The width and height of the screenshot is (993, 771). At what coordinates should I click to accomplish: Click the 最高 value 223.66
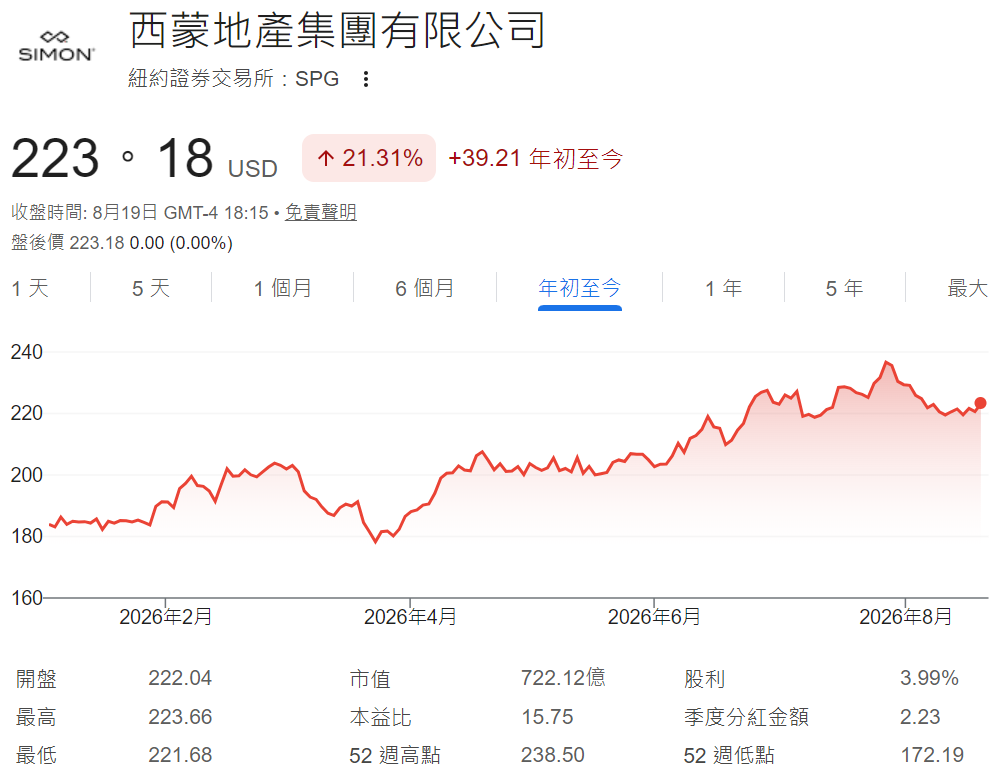pos(180,717)
